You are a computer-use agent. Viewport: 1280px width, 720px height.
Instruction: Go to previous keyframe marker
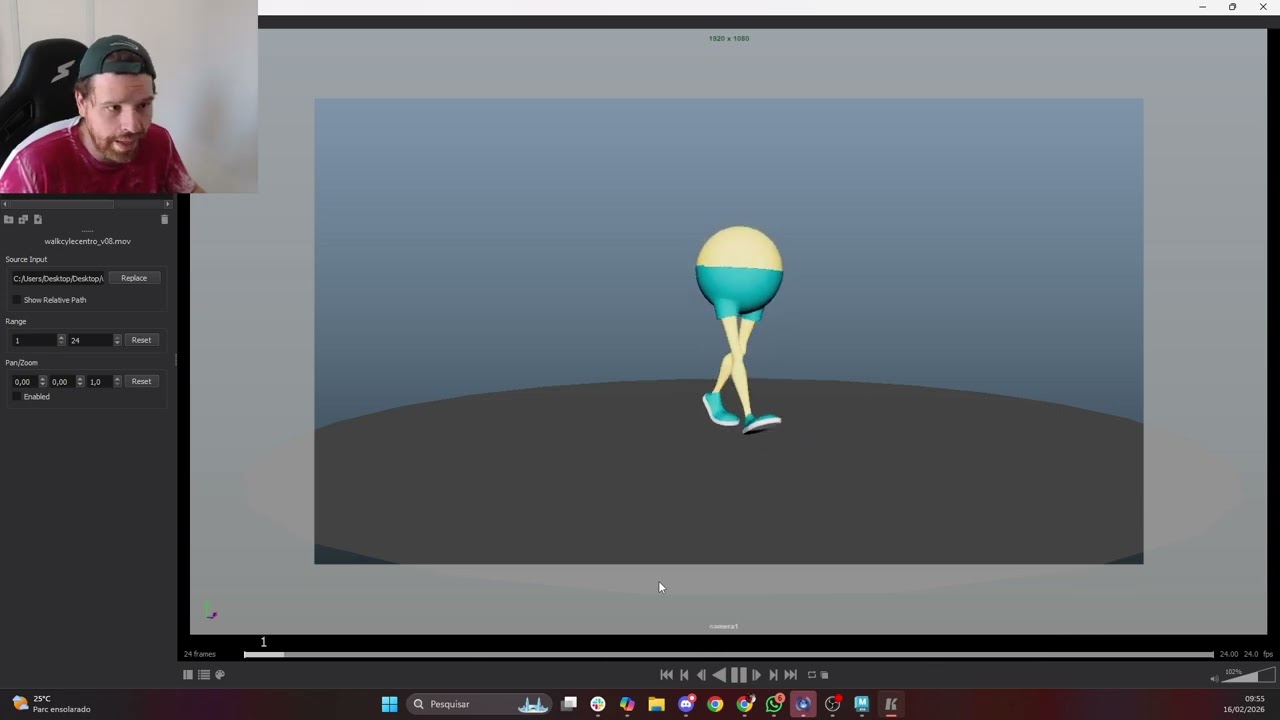[684, 675]
